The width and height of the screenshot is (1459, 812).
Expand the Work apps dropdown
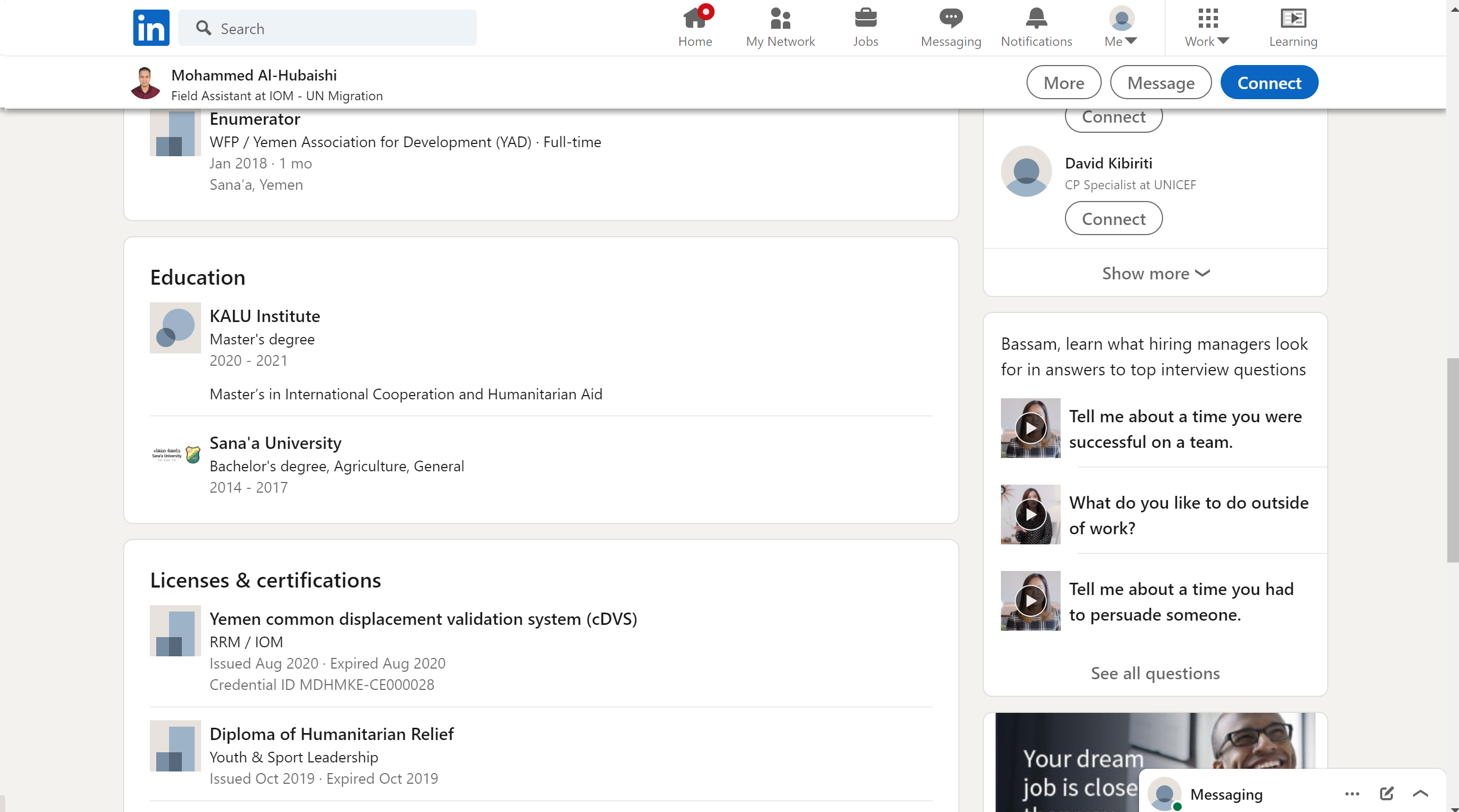point(1206,27)
